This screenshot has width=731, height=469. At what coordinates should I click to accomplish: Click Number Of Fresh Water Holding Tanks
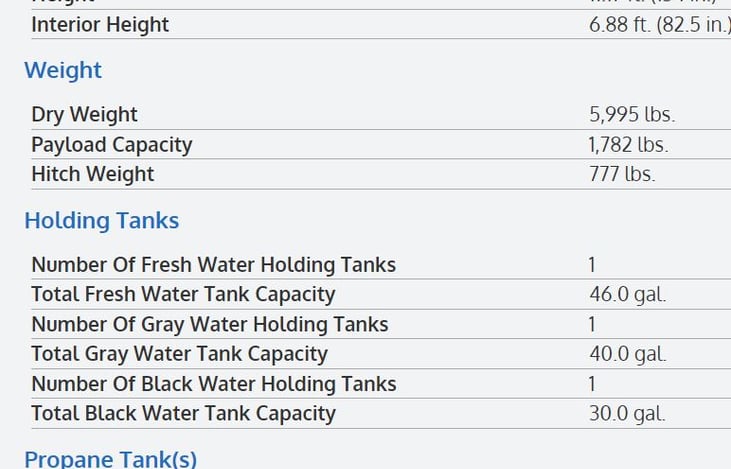(x=214, y=265)
